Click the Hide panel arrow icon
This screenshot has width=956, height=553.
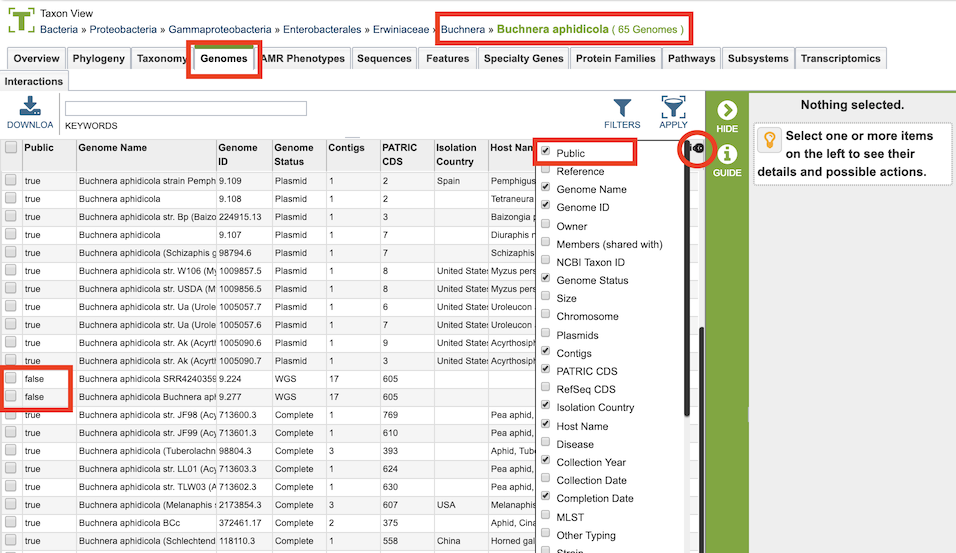[727, 110]
